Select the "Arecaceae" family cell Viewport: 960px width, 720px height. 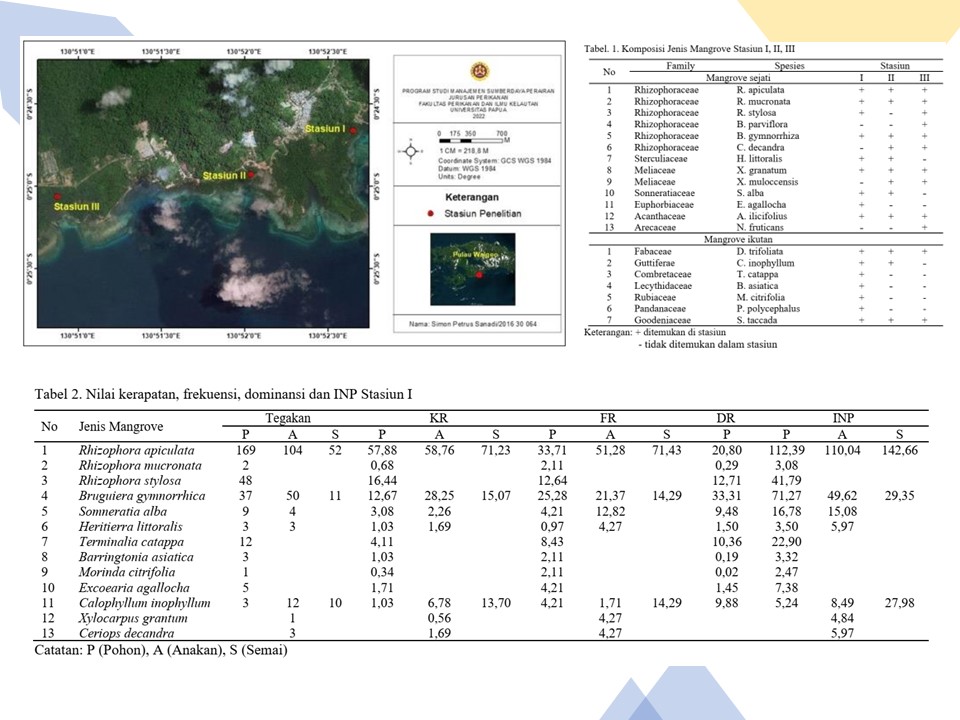(x=655, y=227)
